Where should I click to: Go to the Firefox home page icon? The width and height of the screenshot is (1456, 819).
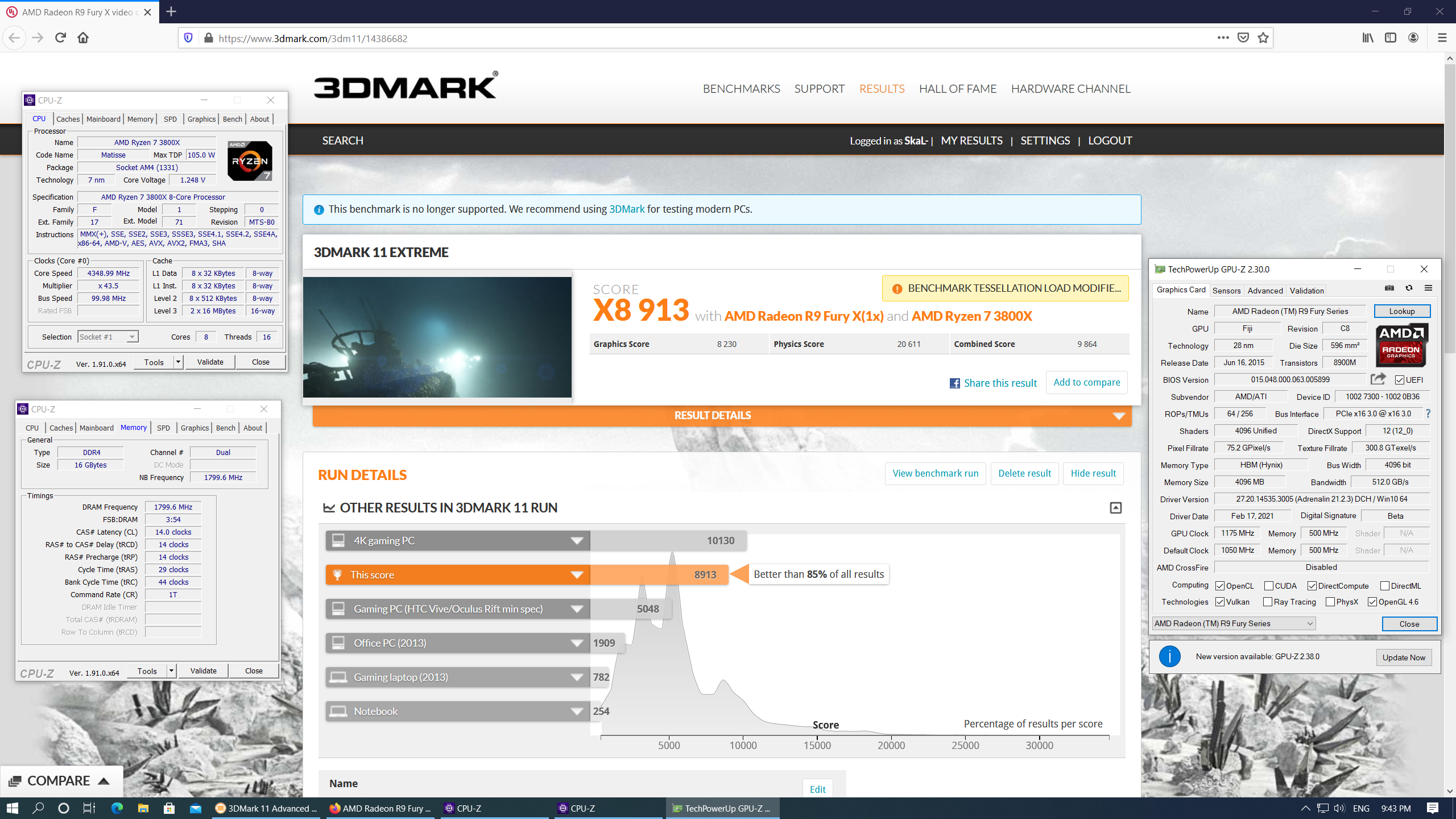[x=83, y=38]
